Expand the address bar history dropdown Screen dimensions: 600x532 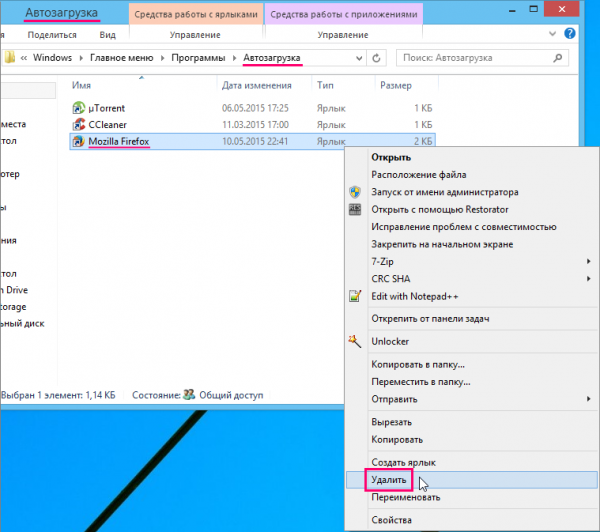pyautogui.click(x=359, y=58)
